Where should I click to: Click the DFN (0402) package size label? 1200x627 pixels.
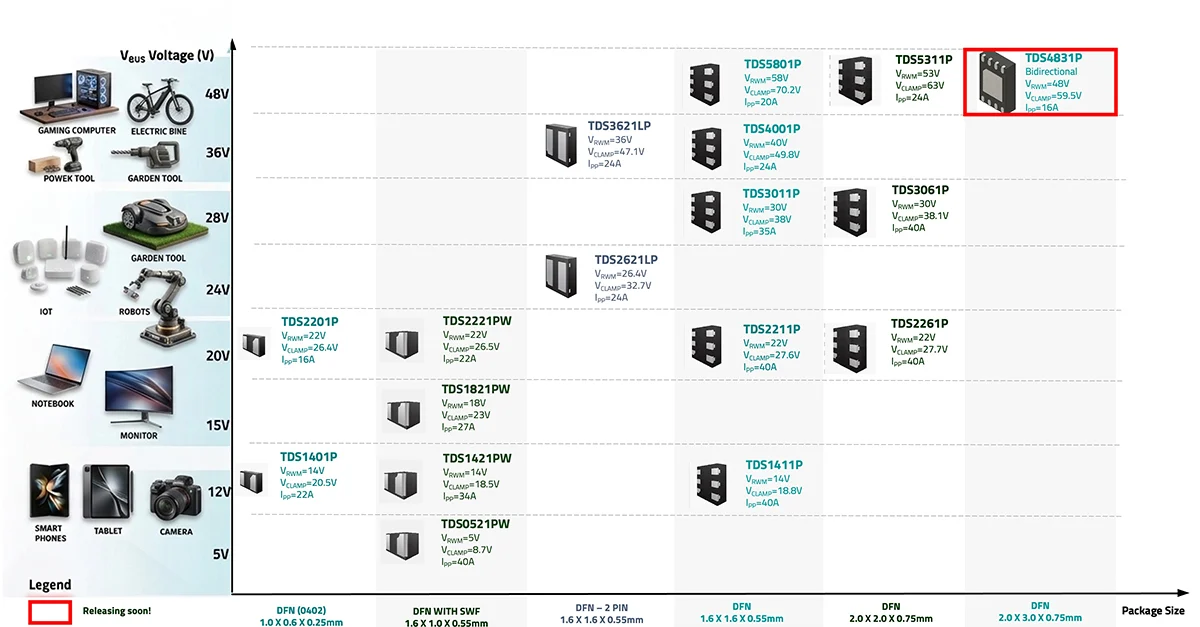(301, 610)
